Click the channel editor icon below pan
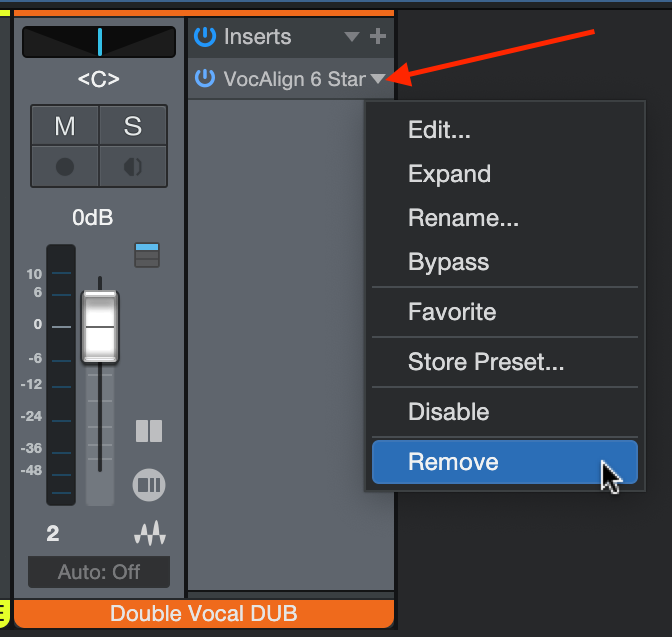This screenshot has height=637, width=672. 147,255
